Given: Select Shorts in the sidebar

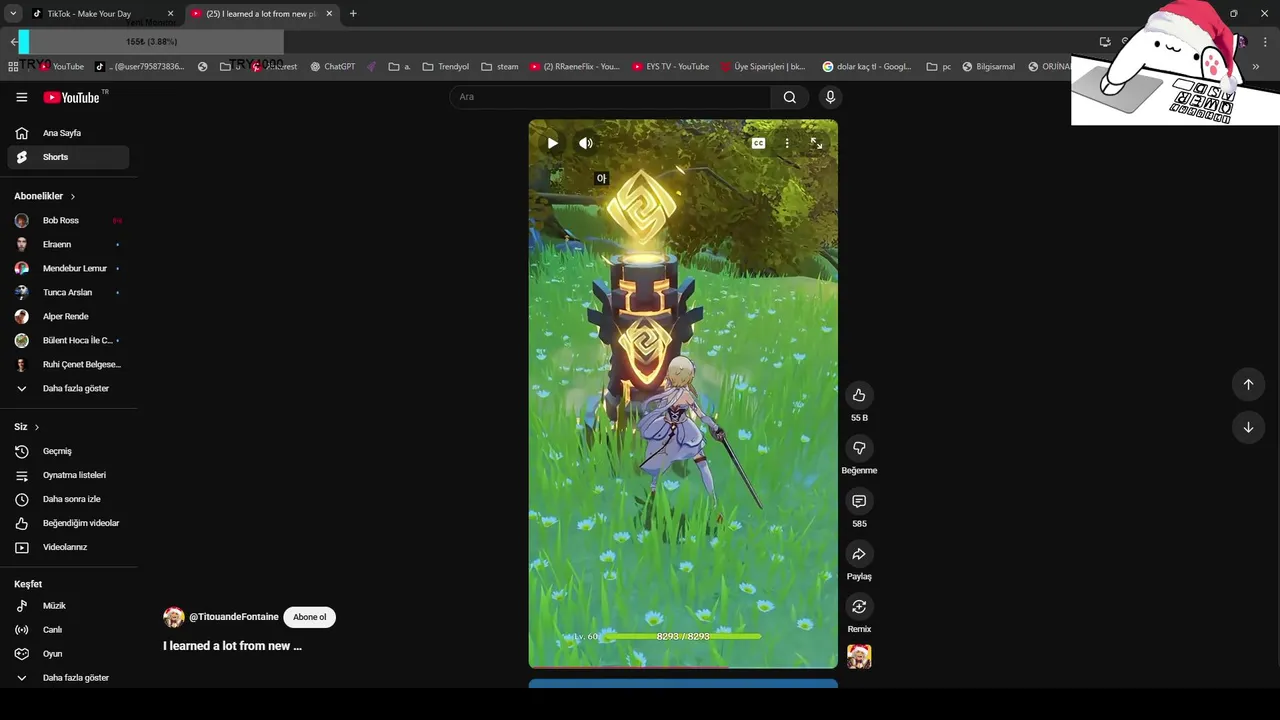Looking at the screenshot, I should pos(68,157).
